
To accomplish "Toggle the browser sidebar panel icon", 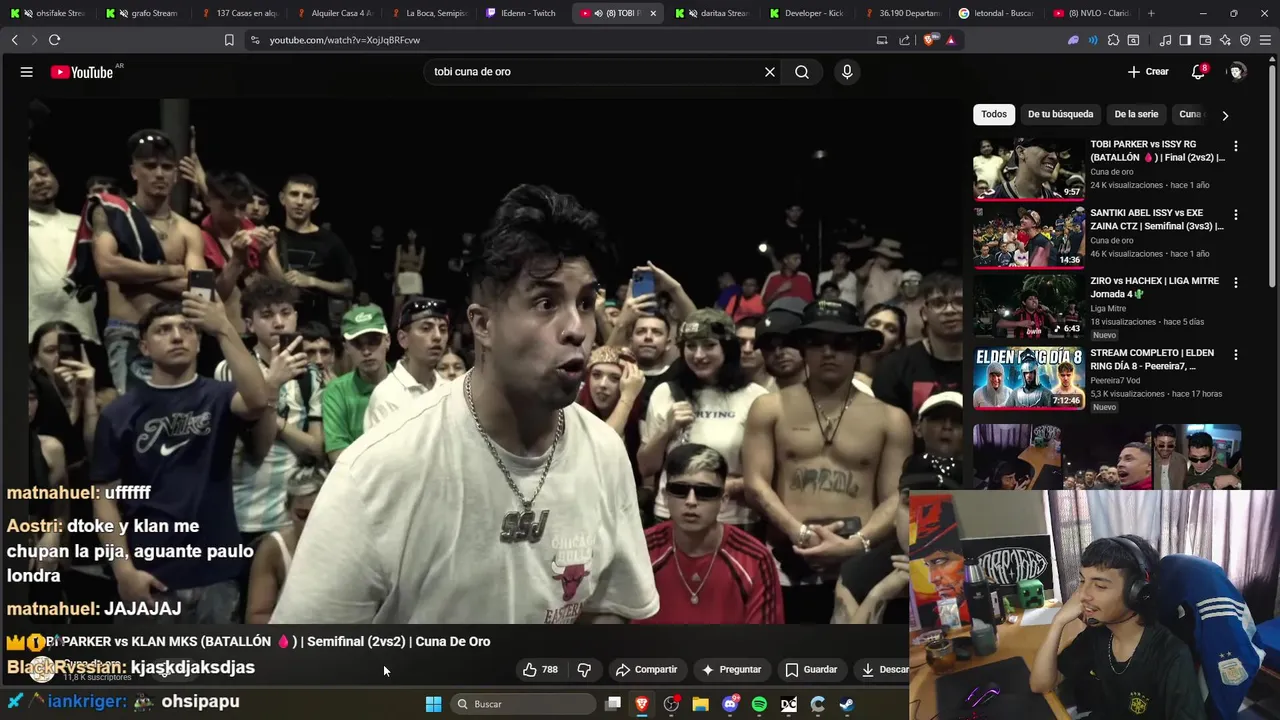I will coord(1185,40).
